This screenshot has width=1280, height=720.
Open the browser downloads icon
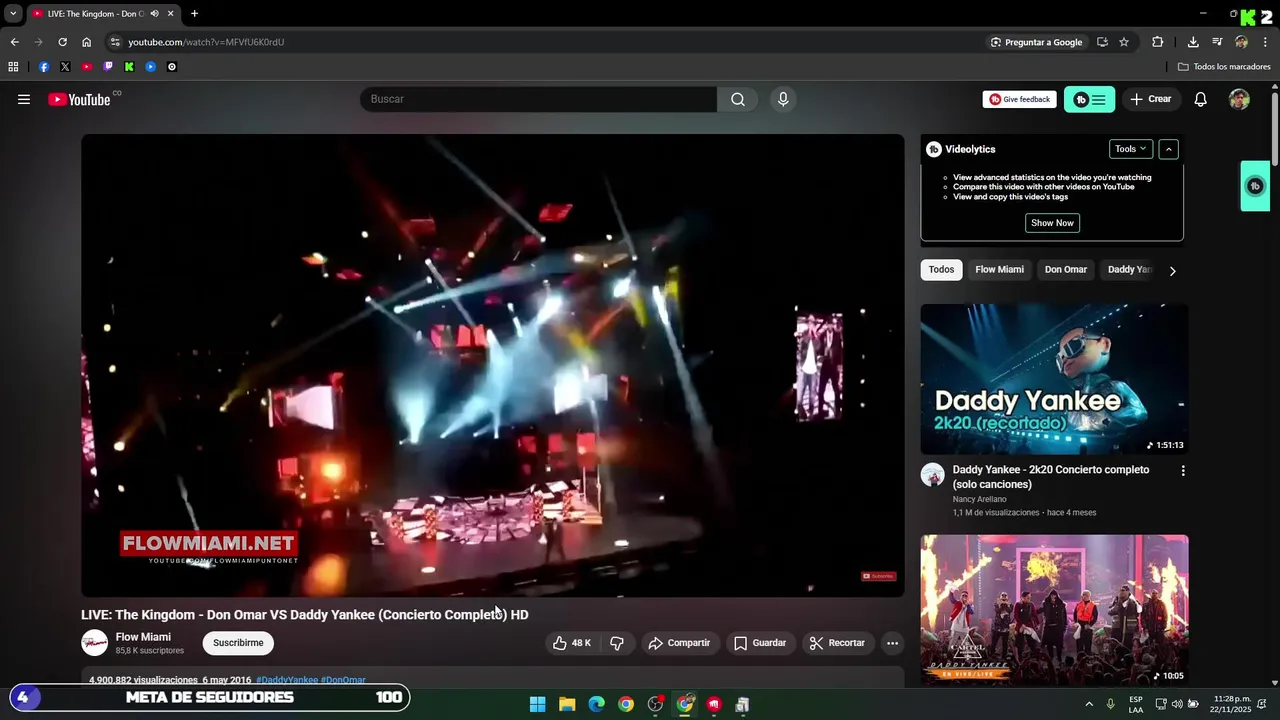coord(1193,42)
